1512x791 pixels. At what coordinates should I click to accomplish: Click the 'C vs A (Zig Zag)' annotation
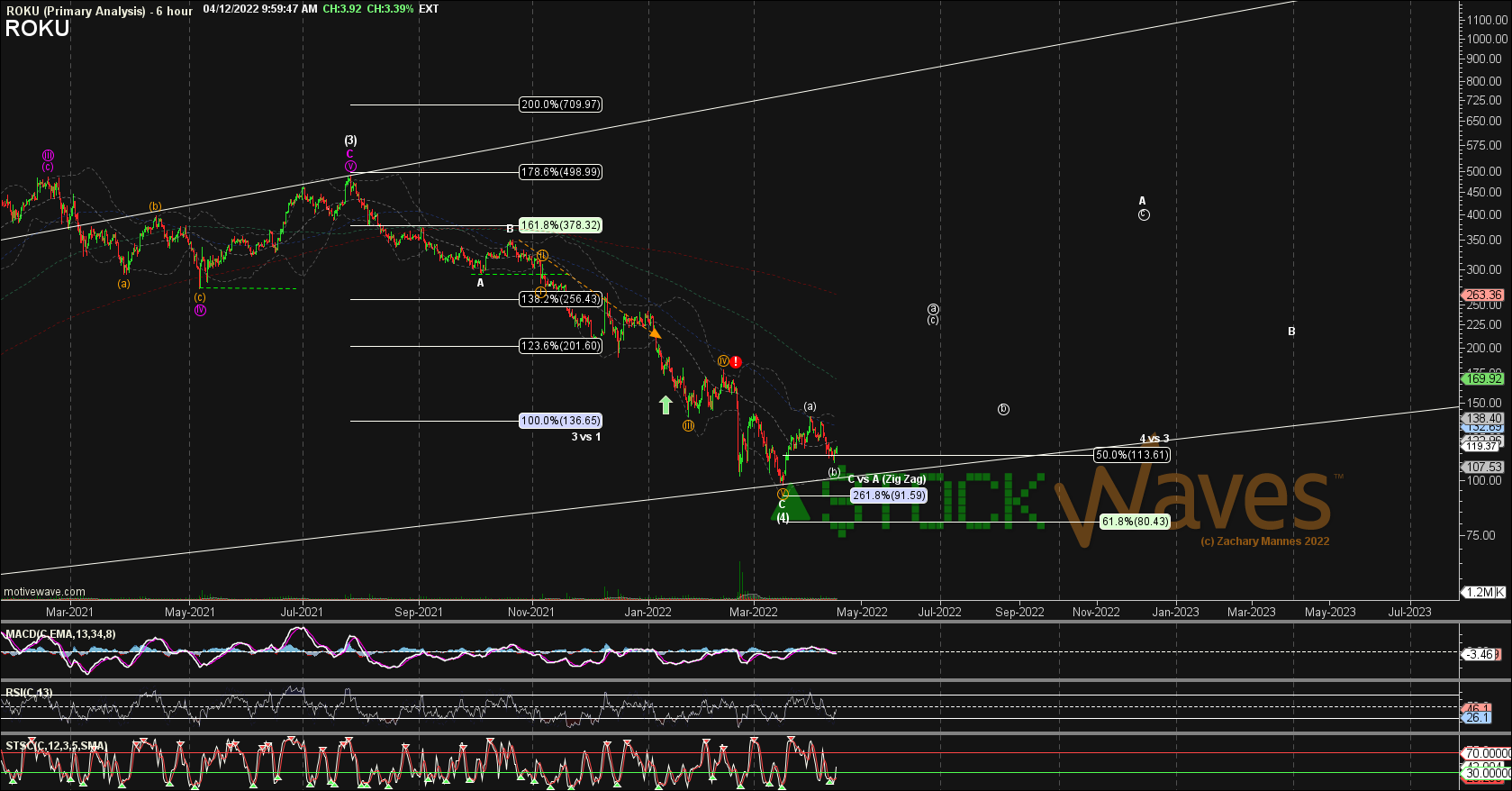887,479
